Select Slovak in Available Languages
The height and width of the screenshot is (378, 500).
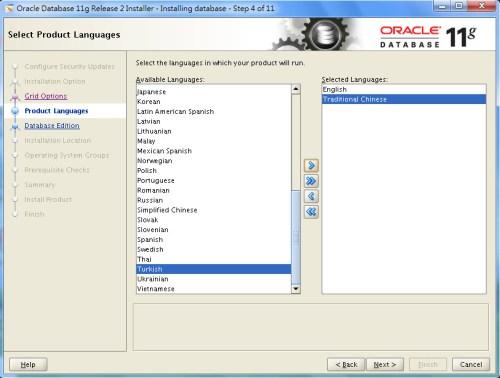coord(214,220)
